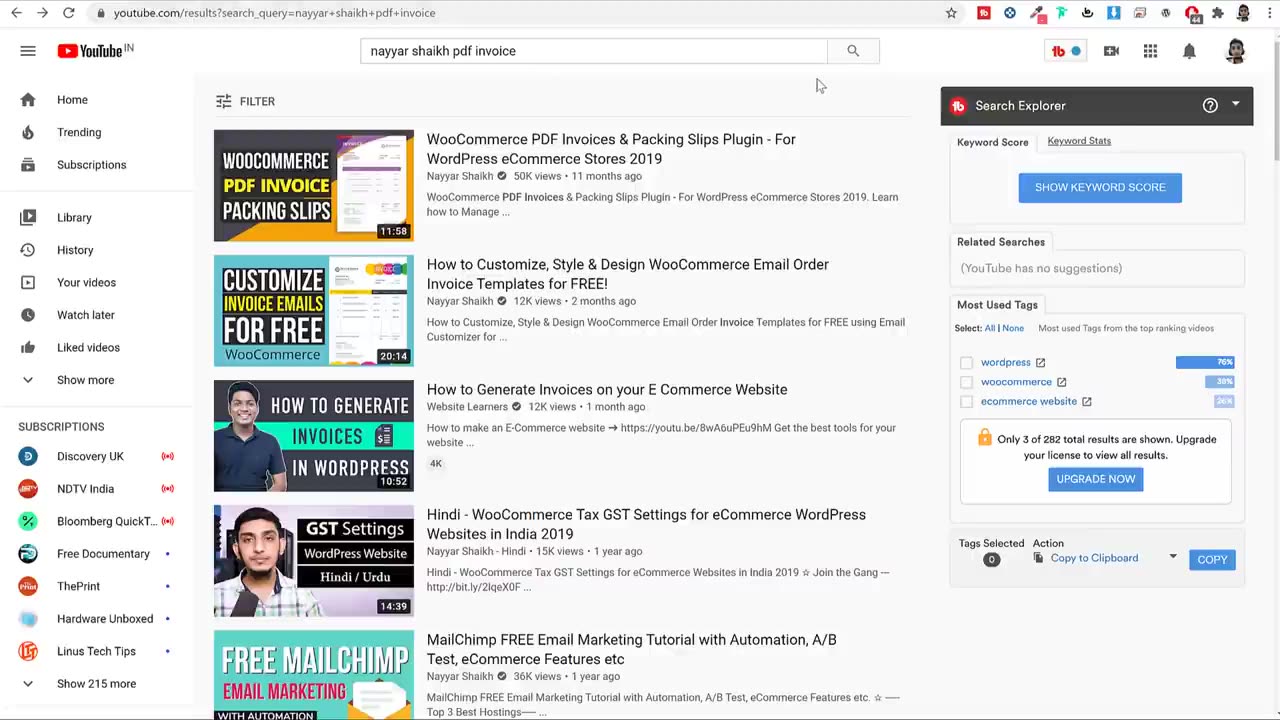Open woocommerce tag external link icon
This screenshot has height=720, width=1280.
(1061, 382)
